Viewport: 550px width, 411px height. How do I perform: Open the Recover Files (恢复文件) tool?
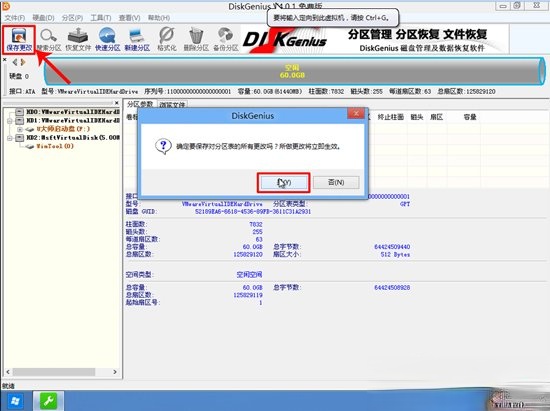(x=78, y=40)
